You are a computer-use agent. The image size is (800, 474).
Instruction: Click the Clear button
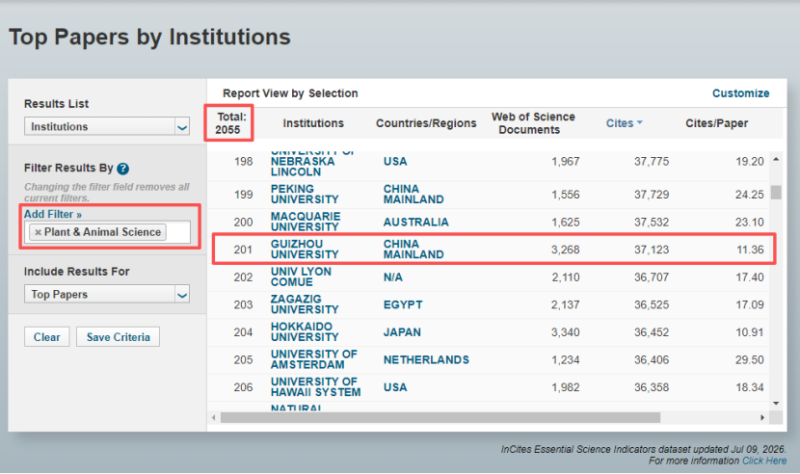[x=47, y=337]
